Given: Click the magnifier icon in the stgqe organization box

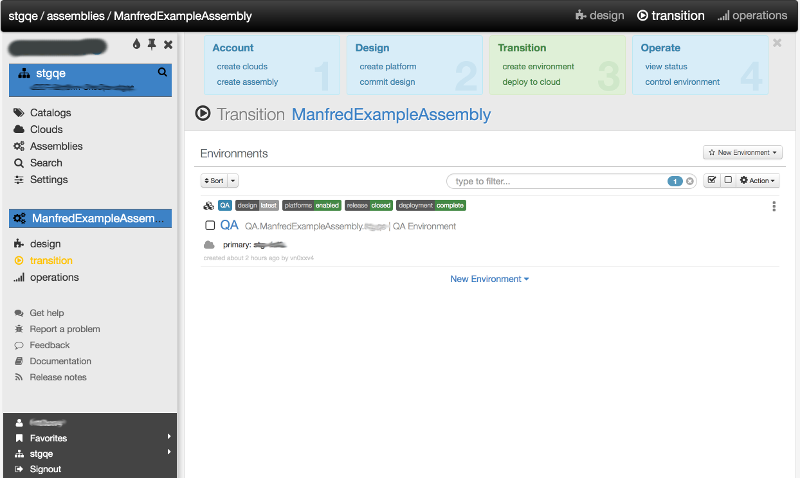Looking at the screenshot, I should coord(162,72).
